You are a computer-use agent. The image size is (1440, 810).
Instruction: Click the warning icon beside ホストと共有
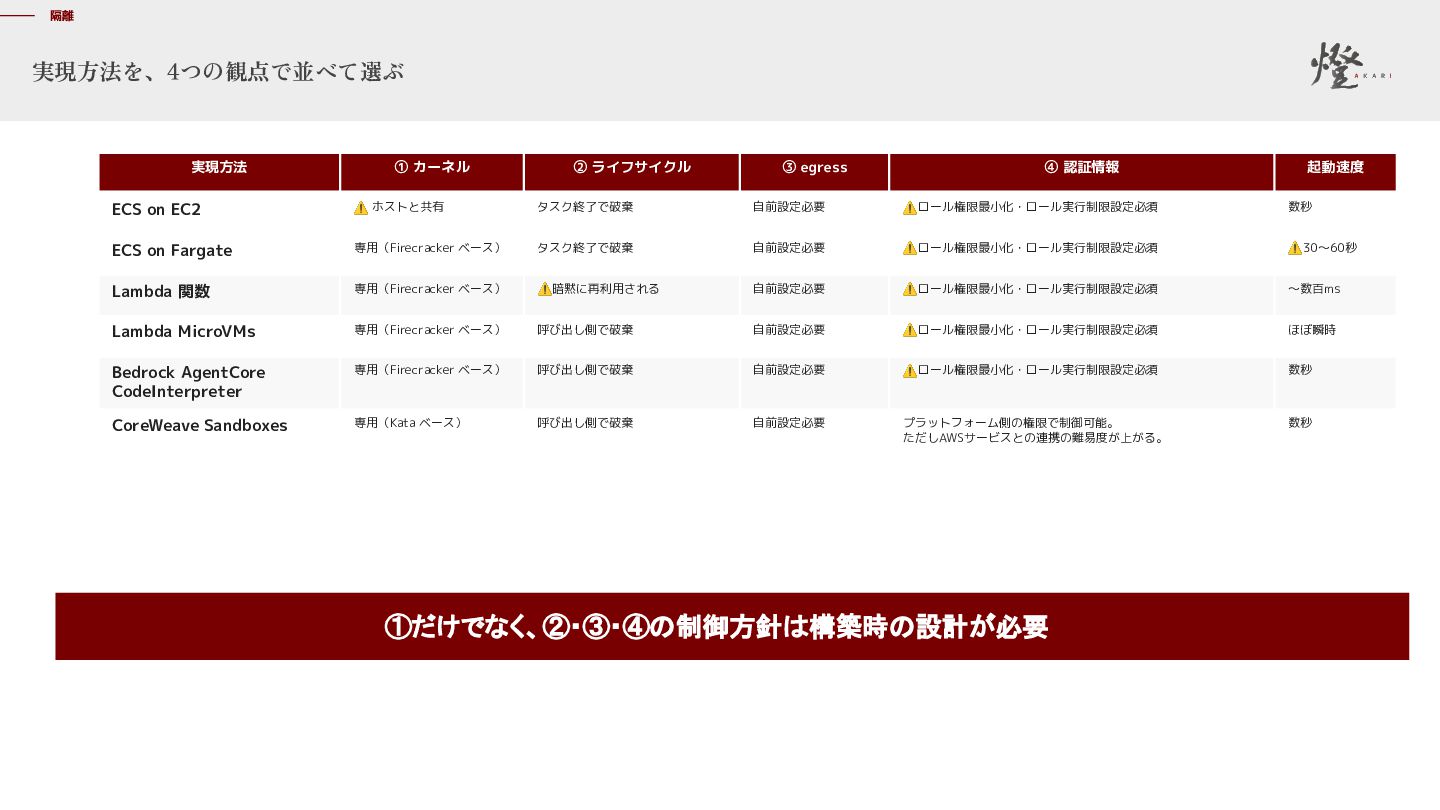pyautogui.click(x=361, y=208)
